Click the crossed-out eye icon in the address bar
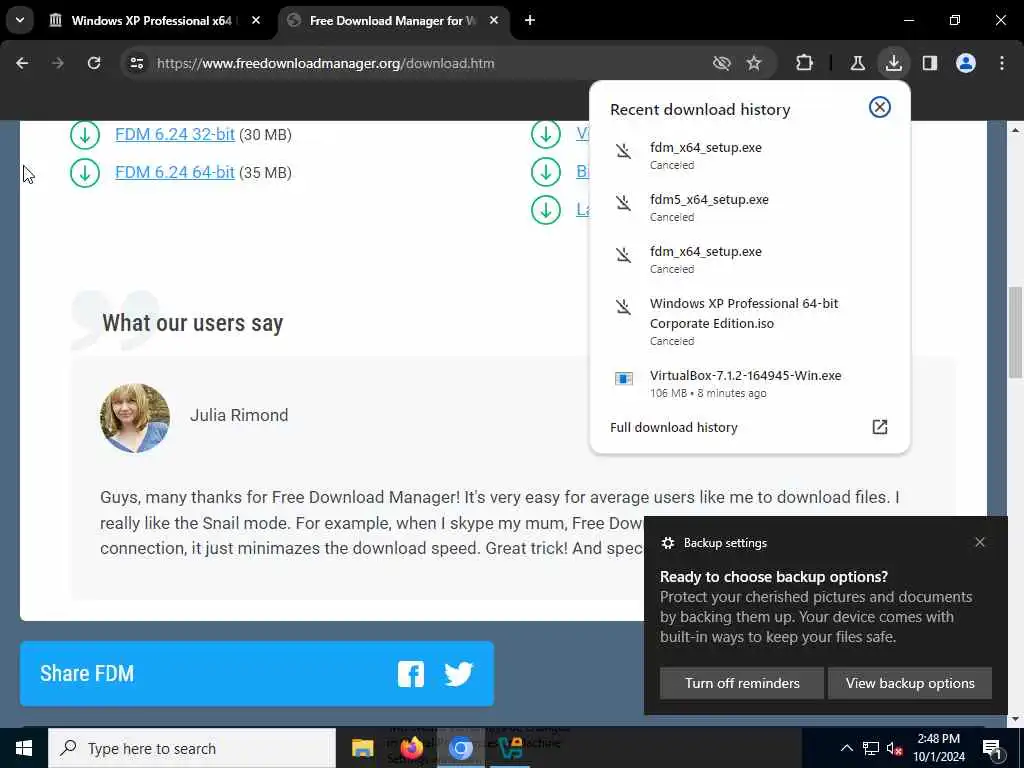This screenshot has width=1024, height=768. (x=721, y=63)
